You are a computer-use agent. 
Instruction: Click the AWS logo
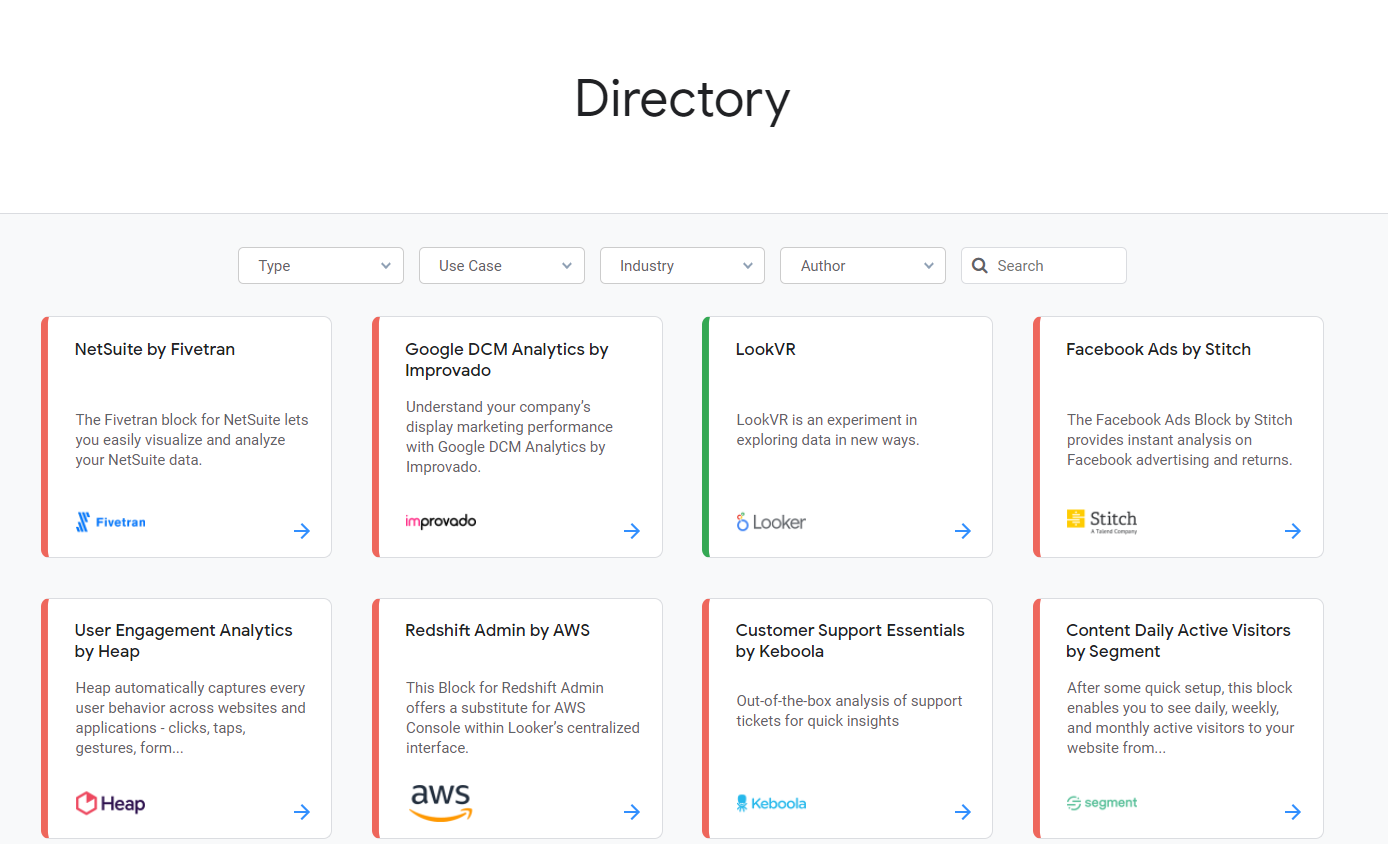coord(441,802)
